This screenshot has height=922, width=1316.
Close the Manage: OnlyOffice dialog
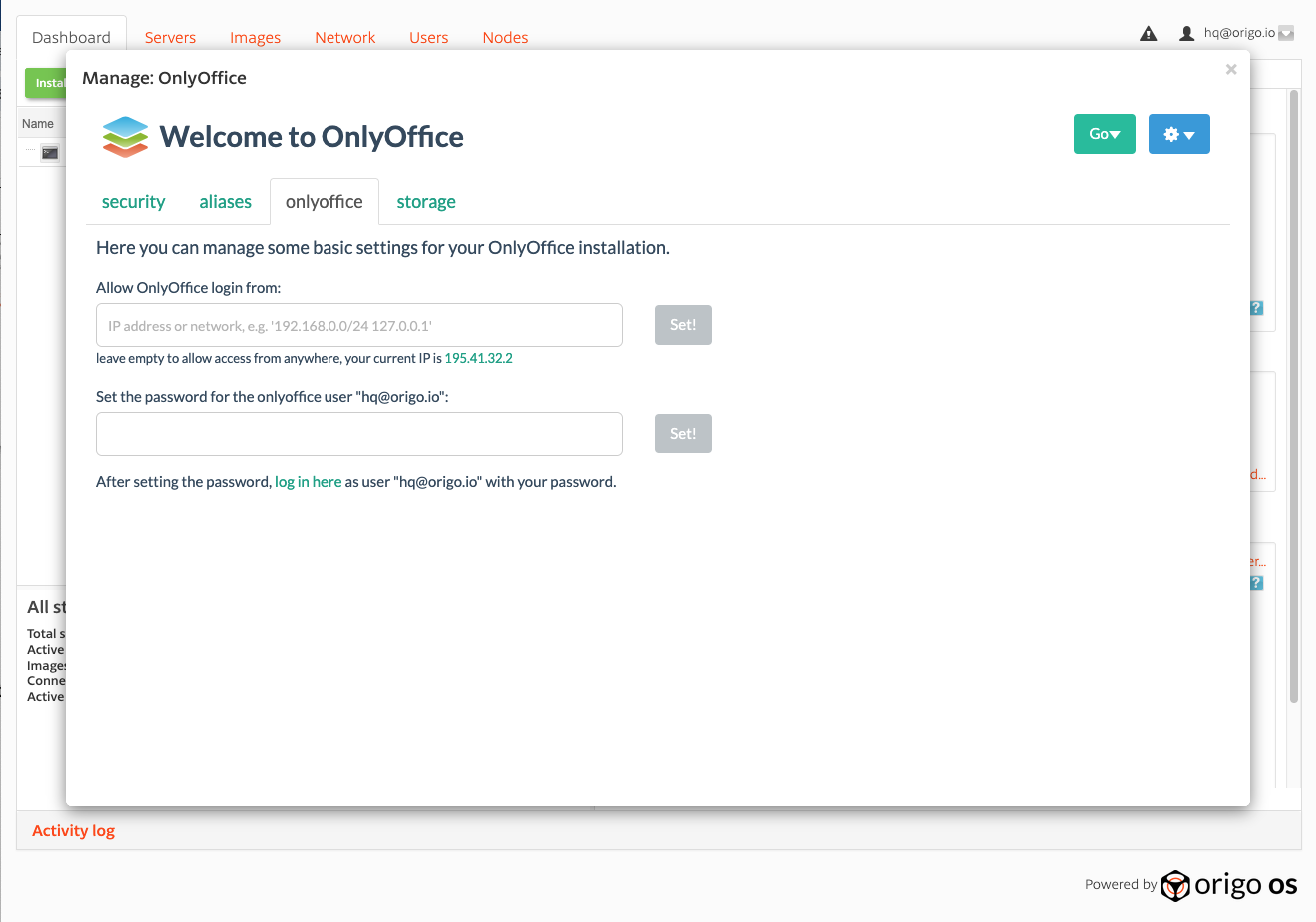pyautogui.click(x=1231, y=69)
